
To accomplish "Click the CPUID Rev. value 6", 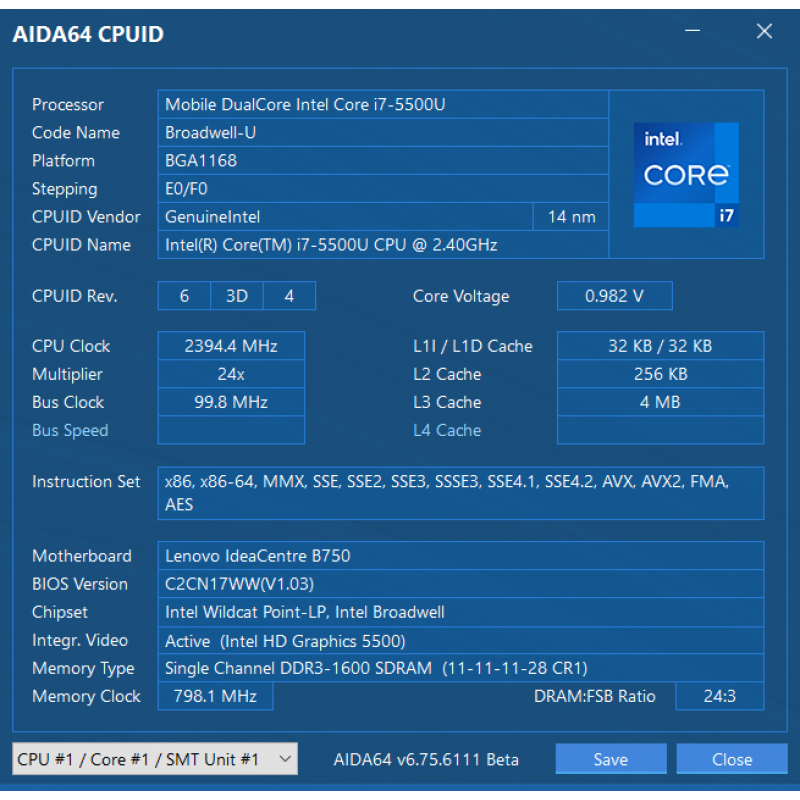I will coord(184,296).
